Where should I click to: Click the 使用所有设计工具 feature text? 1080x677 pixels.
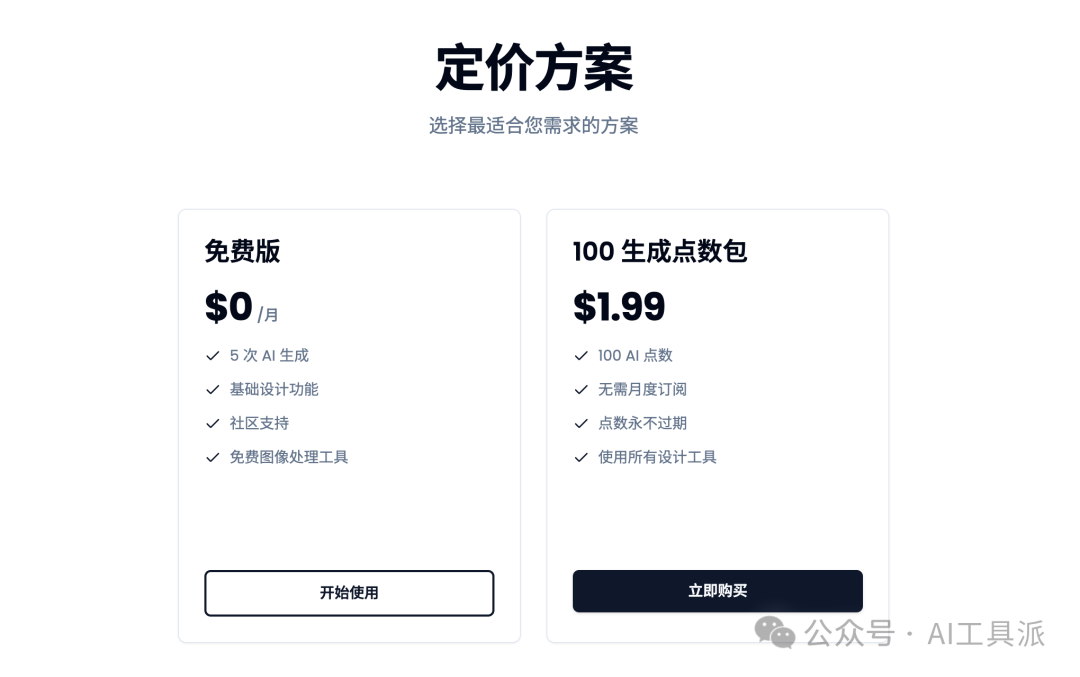pos(657,457)
